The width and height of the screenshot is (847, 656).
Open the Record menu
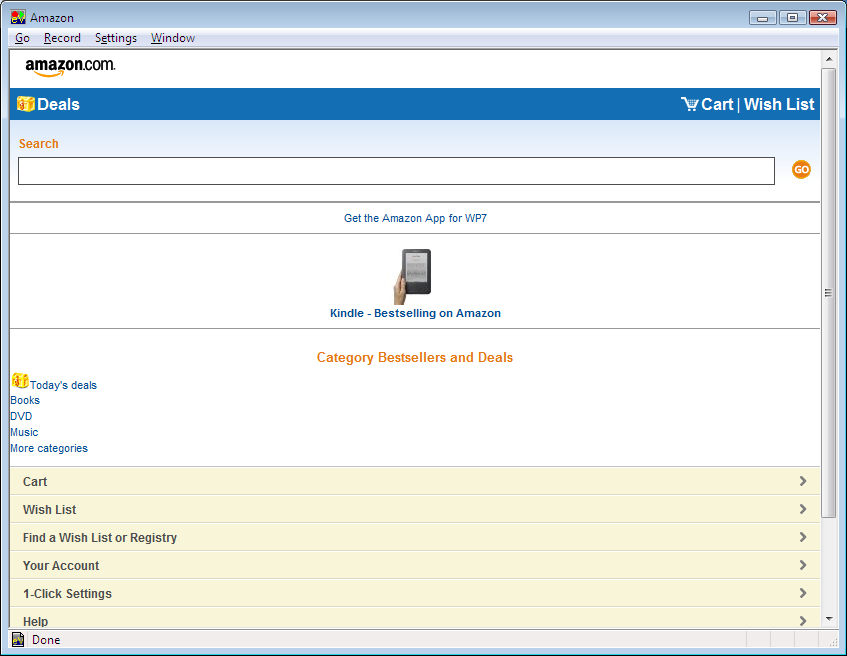coord(62,38)
